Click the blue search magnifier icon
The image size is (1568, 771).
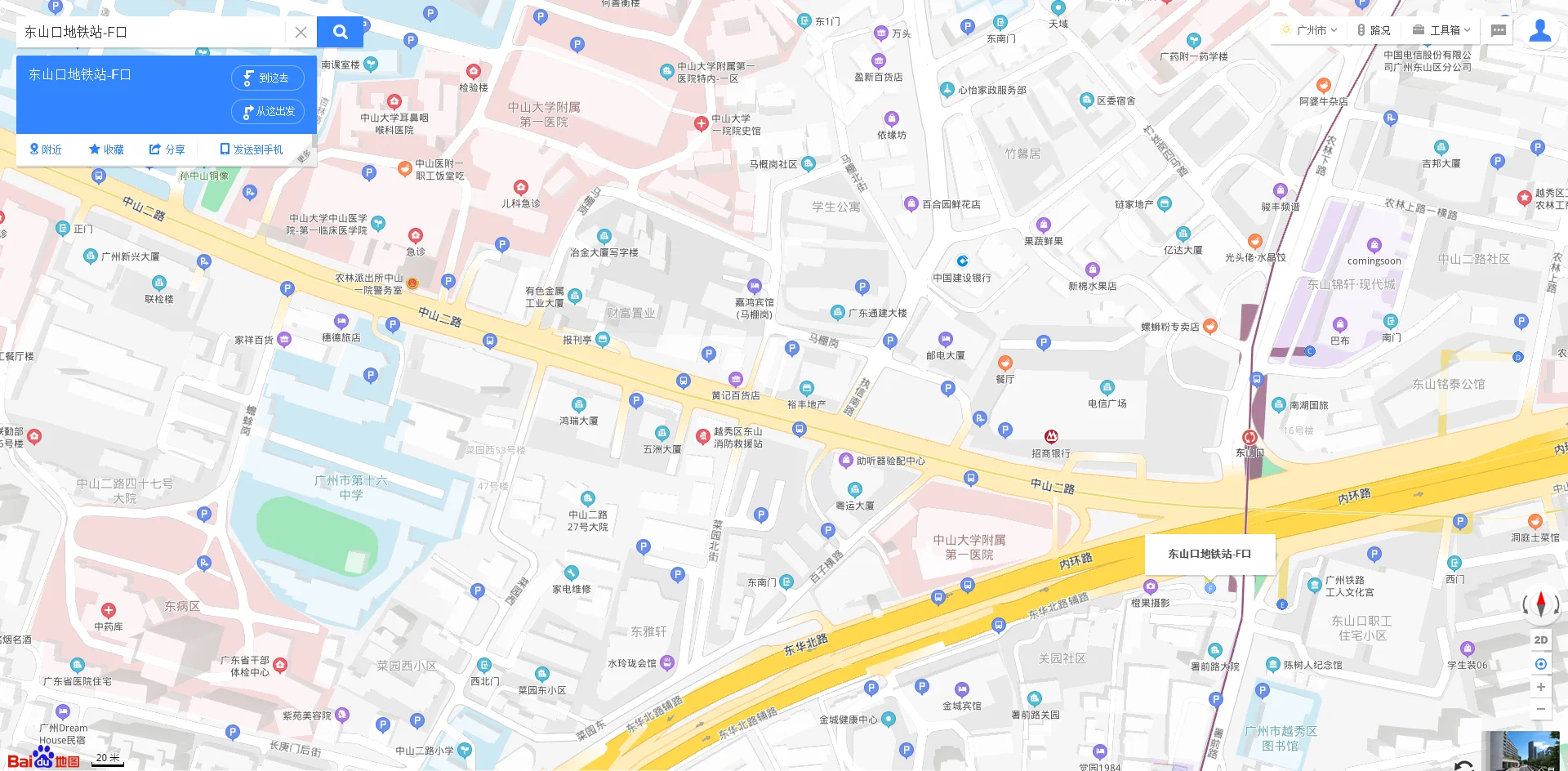pos(341,32)
